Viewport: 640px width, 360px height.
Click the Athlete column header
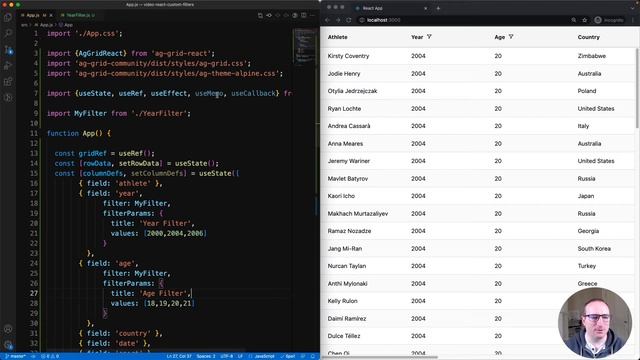coord(338,37)
